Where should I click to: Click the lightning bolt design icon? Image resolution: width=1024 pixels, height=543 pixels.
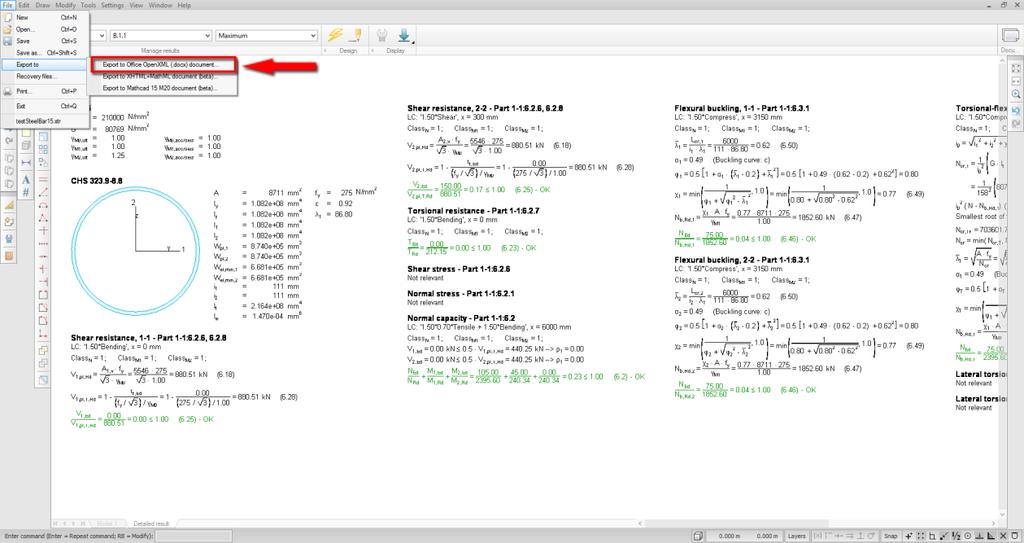pos(336,35)
